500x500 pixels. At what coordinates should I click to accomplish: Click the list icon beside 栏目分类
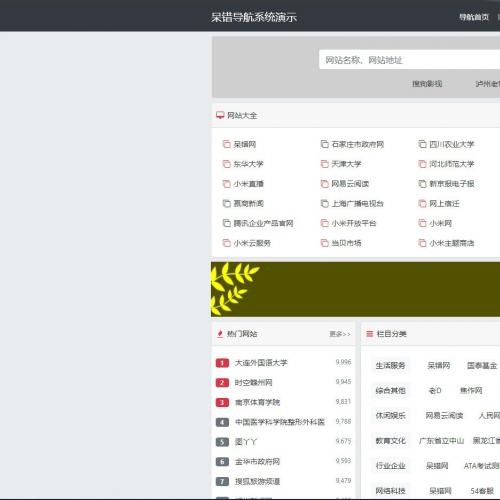point(369,334)
